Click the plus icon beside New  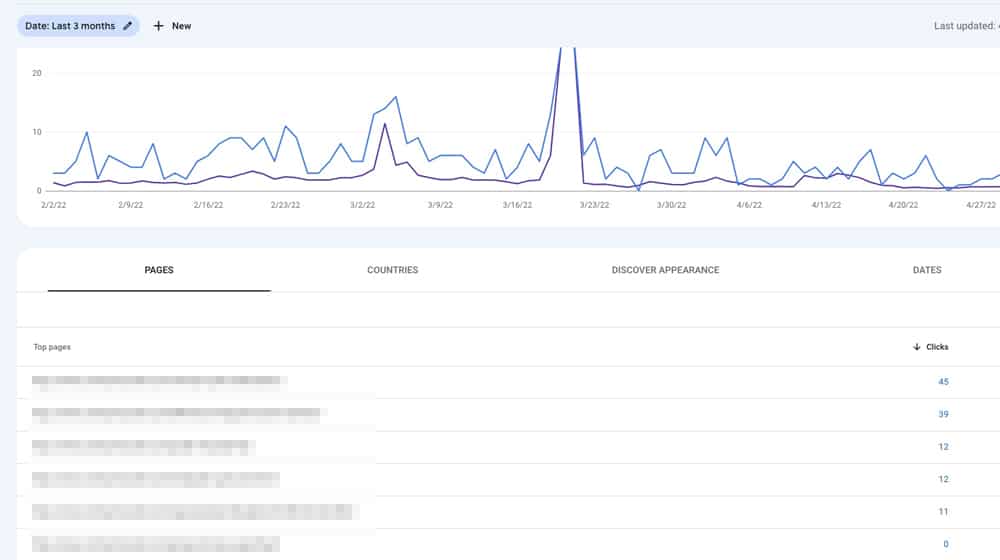158,26
